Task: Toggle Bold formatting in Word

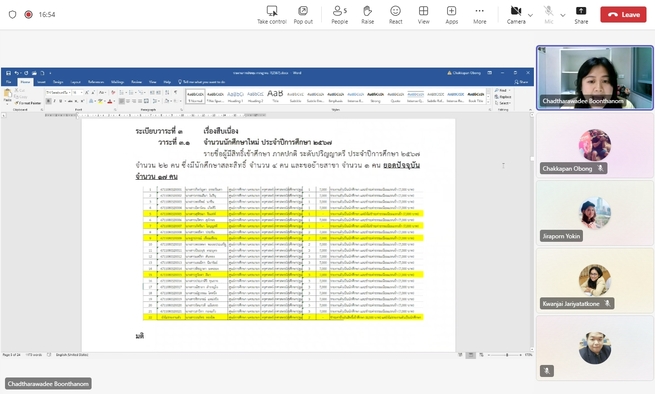Action: coord(48,101)
